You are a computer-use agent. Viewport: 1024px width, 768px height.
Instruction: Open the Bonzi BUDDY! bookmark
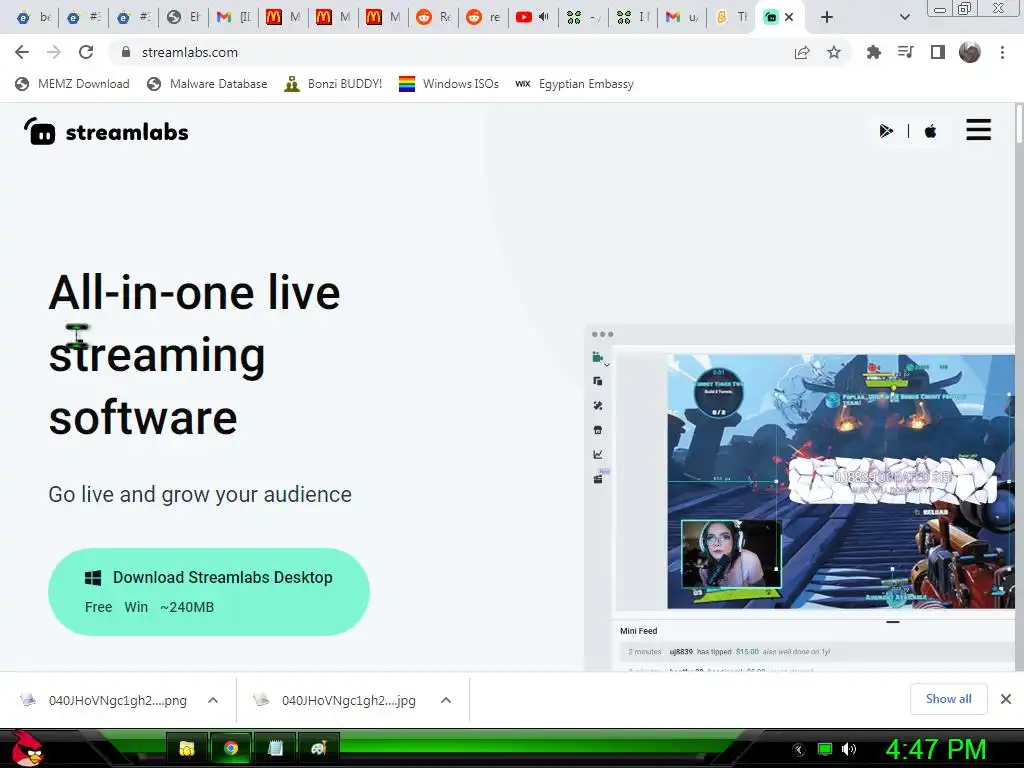[x=333, y=84]
